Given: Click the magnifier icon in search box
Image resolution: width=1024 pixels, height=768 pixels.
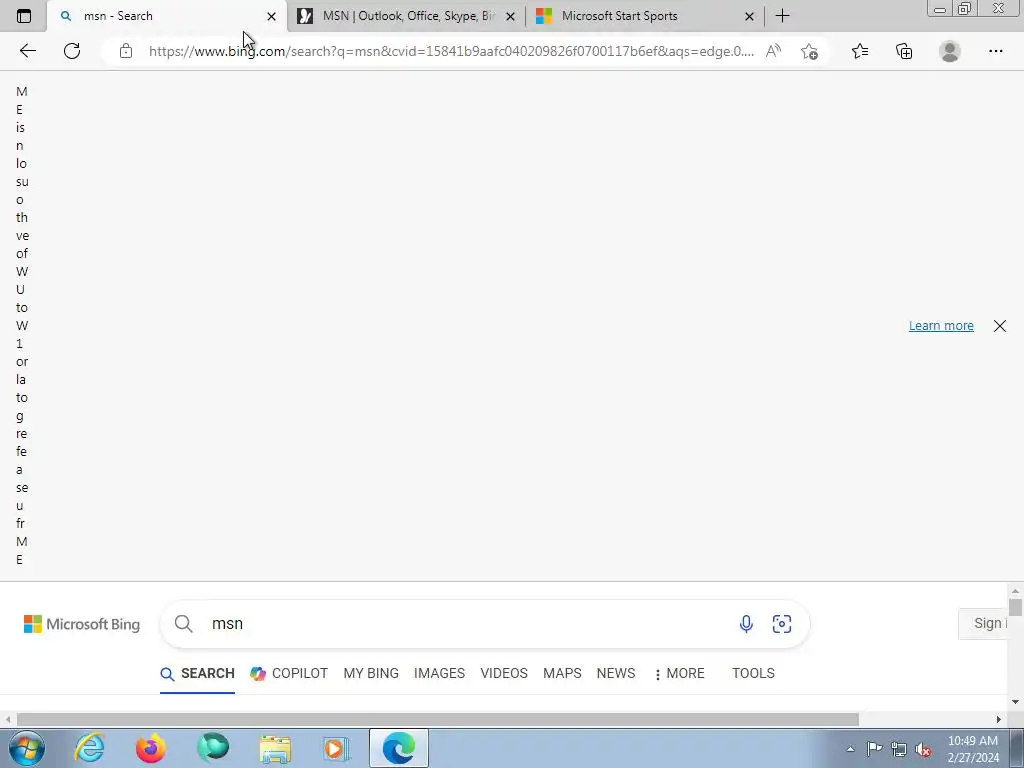Looking at the screenshot, I should (184, 624).
